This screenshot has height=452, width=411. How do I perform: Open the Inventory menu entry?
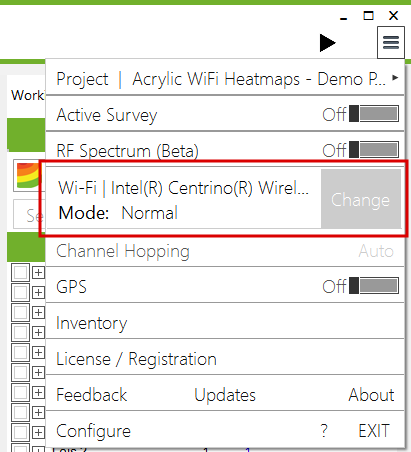(92, 323)
